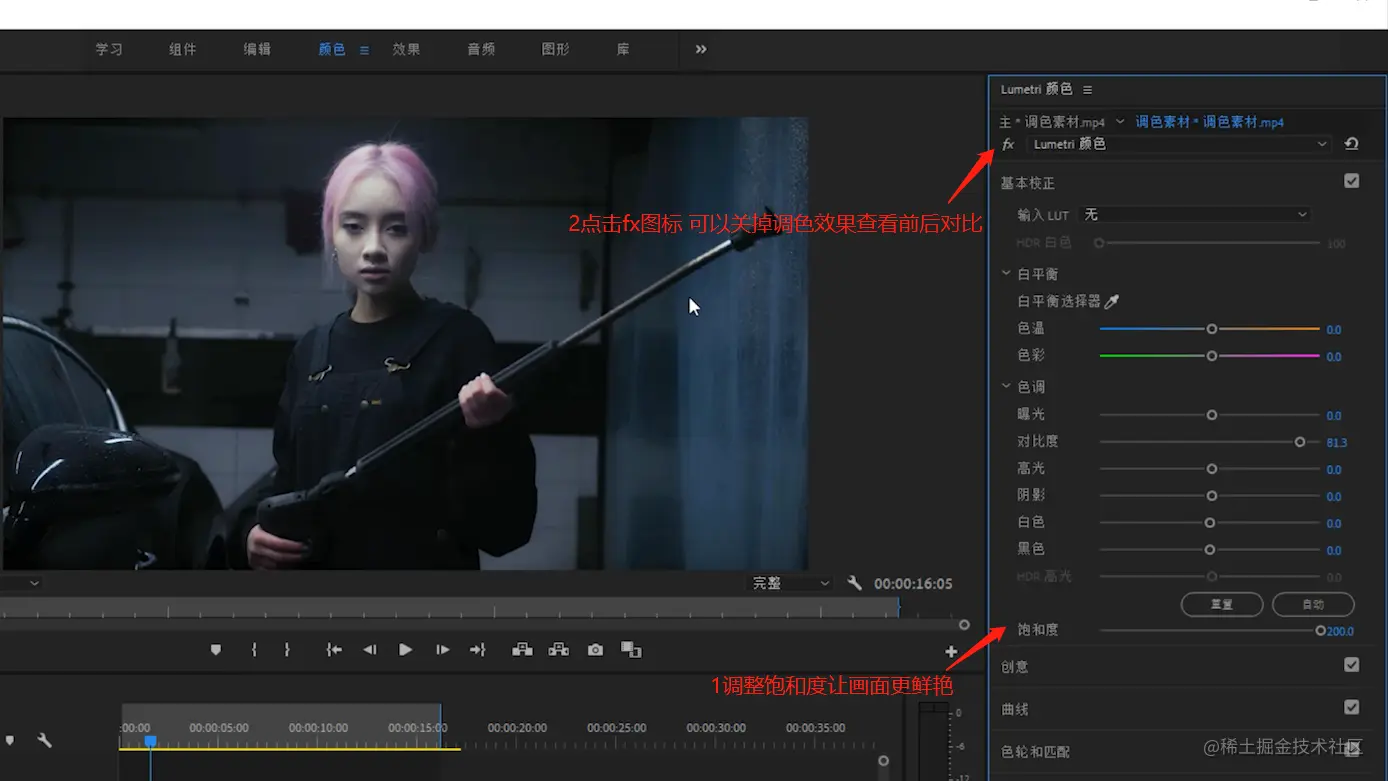1388x781 pixels.
Task: Switch to the 编辑 workspace
Action: 257,49
